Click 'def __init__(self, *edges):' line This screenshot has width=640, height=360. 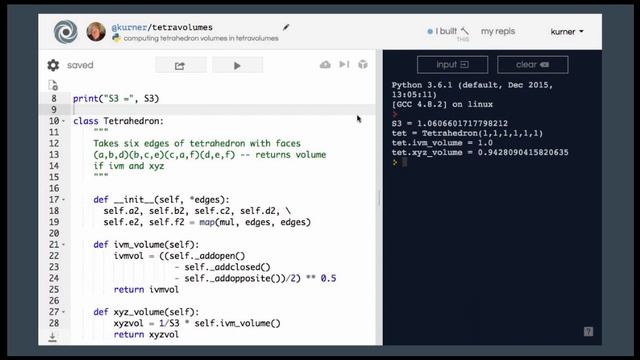pos(162,200)
